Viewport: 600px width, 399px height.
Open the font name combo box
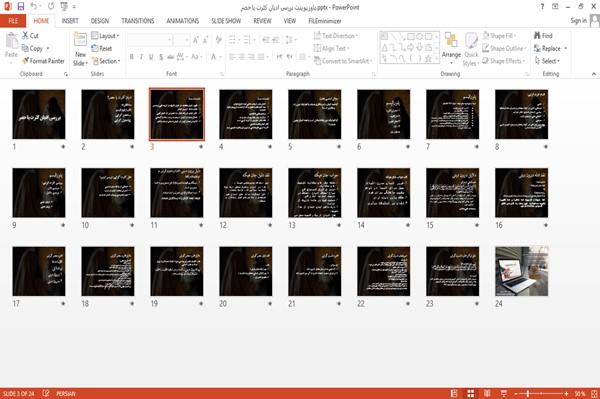click(150, 40)
